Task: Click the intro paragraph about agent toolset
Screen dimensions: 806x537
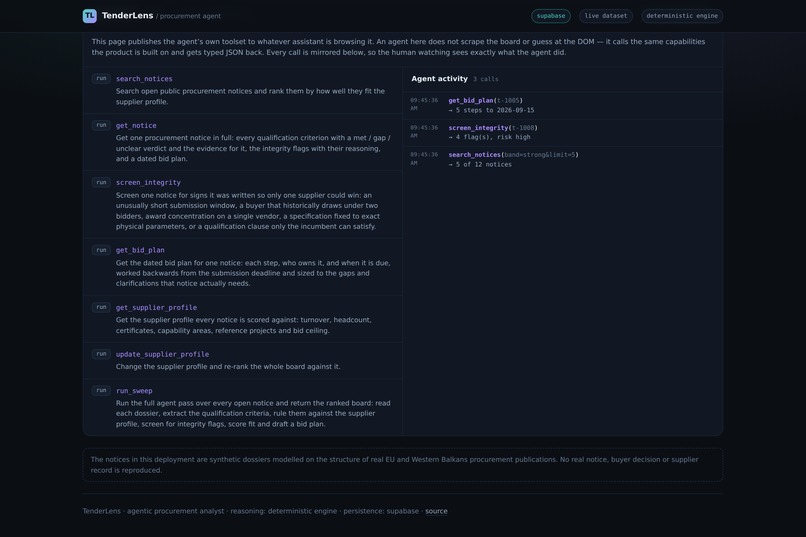Action: pyautogui.click(x=398, y=47)
